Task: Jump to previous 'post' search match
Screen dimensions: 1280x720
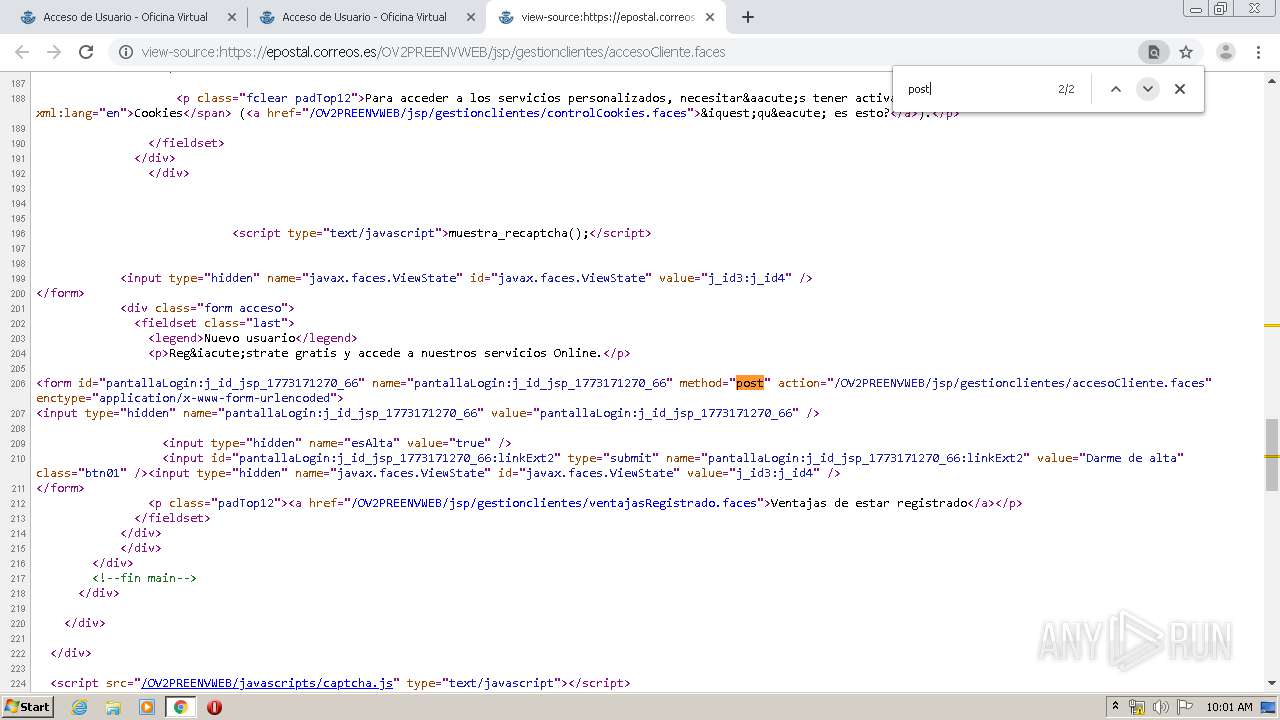Action: [1116, 89]
